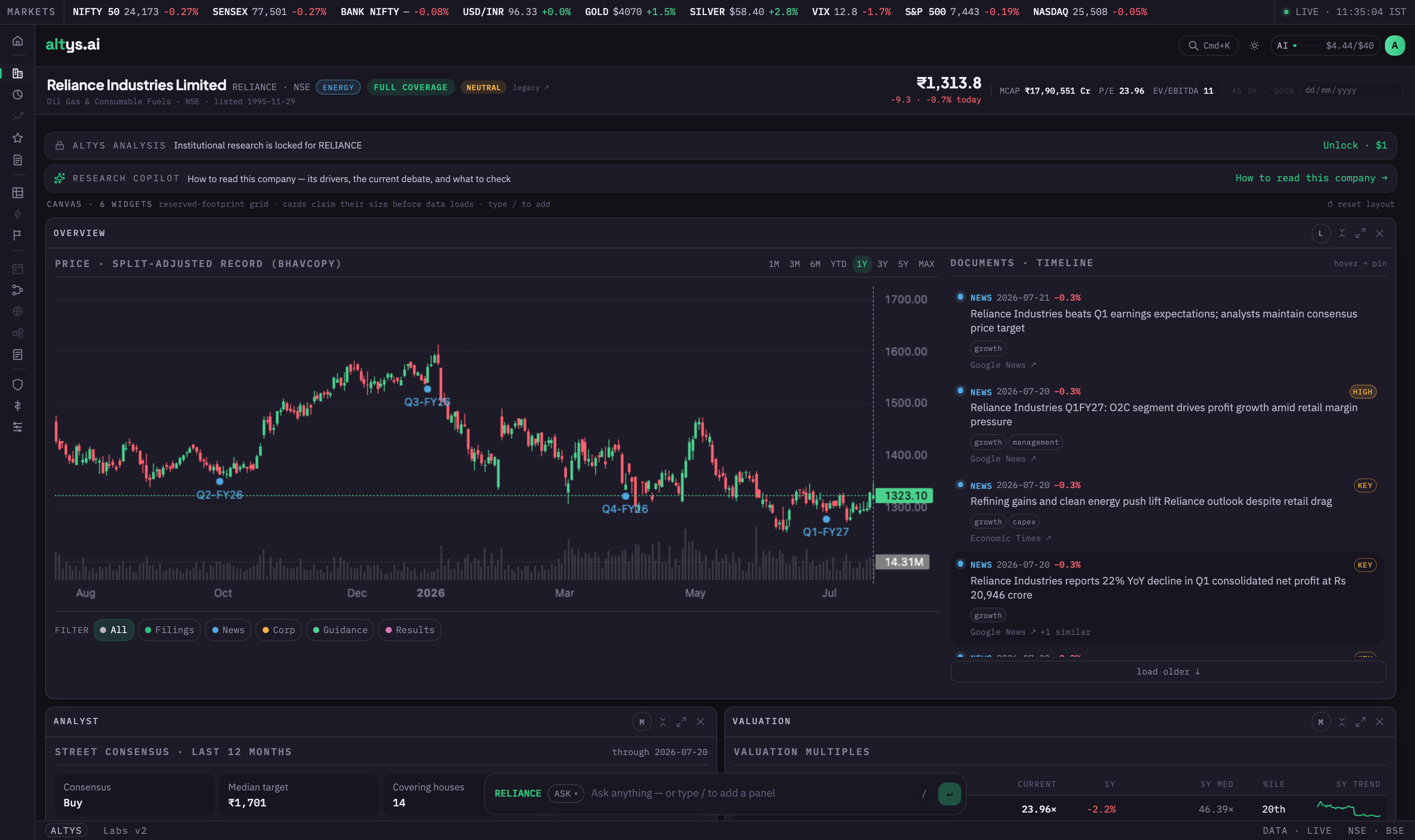Focus the 'Ask anything' input field
The width and height of the screenshot is (1415, 840).
point(753,794)
